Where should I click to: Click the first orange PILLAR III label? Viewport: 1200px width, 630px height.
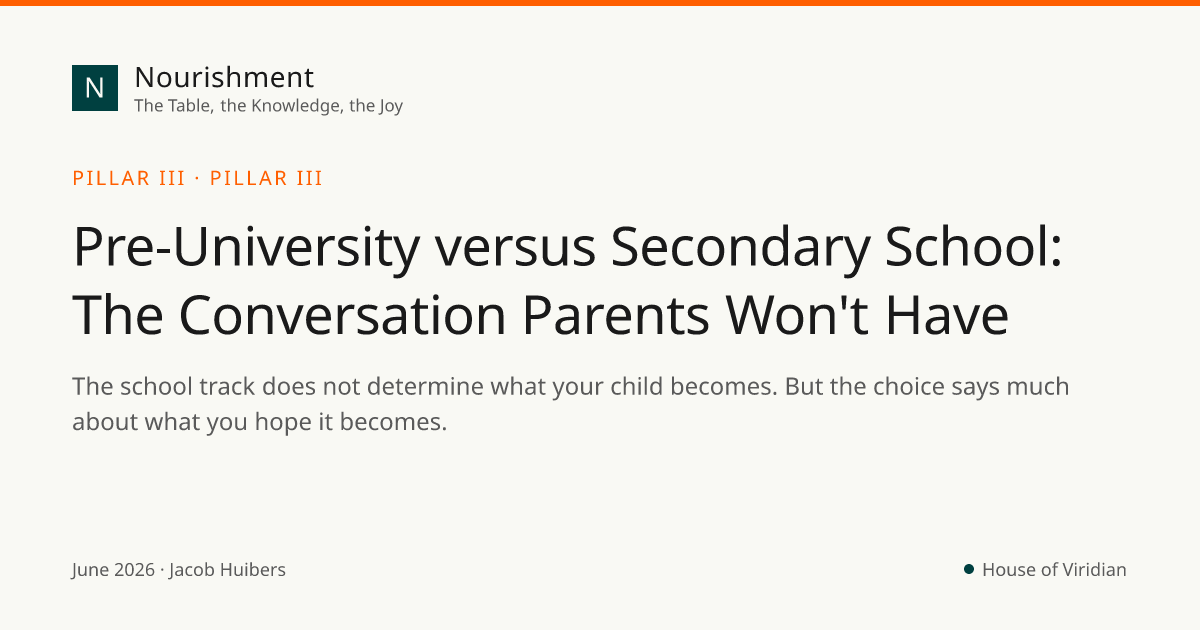coord(129,179)
